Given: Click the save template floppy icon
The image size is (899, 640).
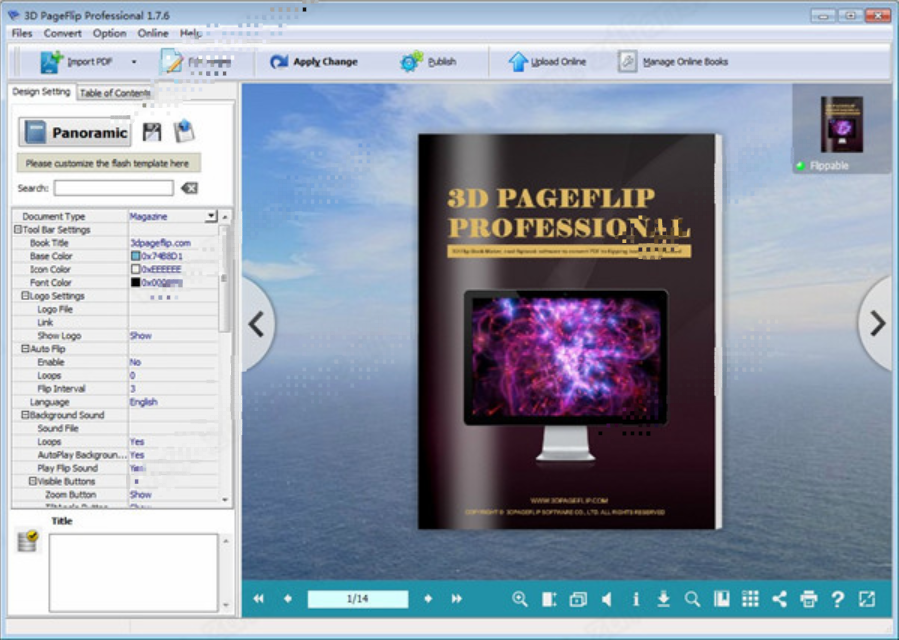Looking at the screenshot, I should 152,132.
